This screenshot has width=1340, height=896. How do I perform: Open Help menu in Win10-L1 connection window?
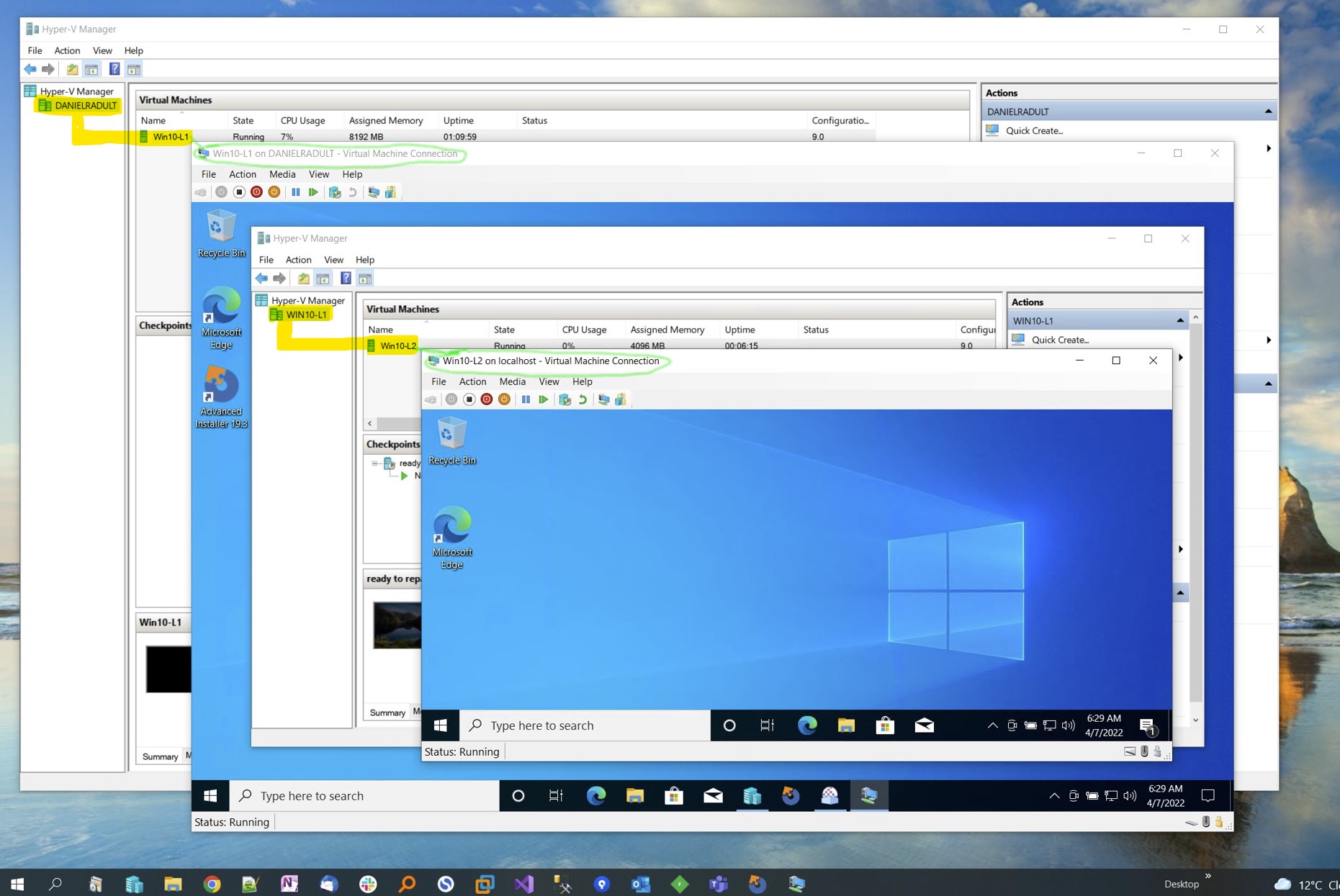(352, 174)
